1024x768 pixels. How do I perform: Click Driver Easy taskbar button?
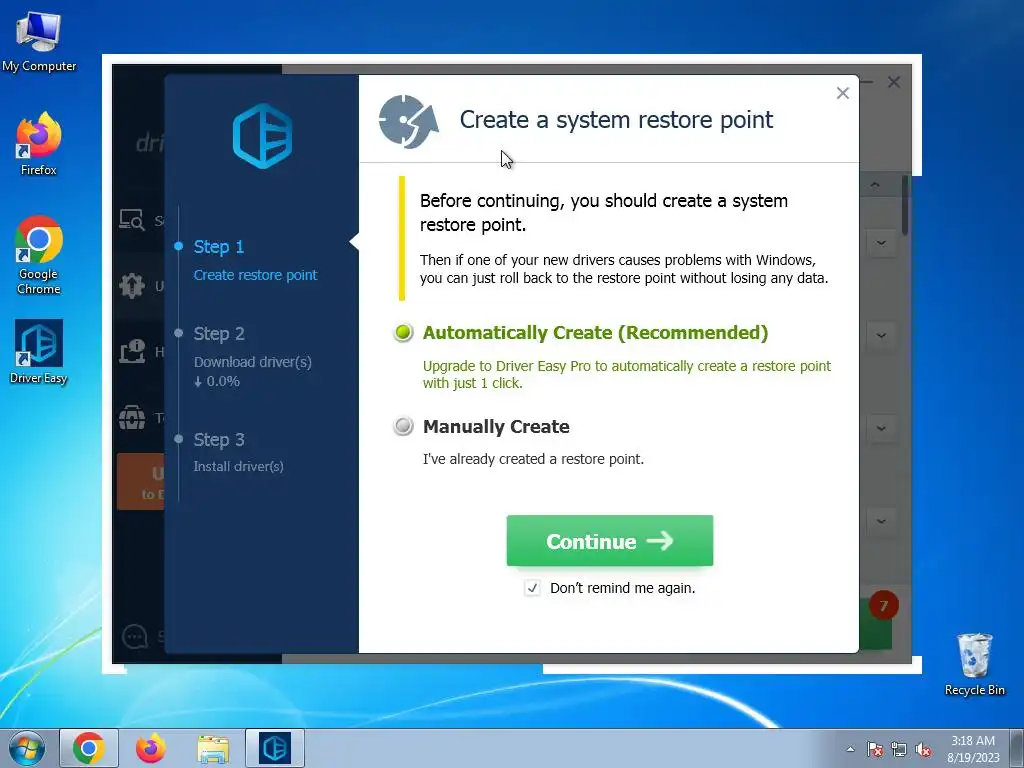coord(275,748)
